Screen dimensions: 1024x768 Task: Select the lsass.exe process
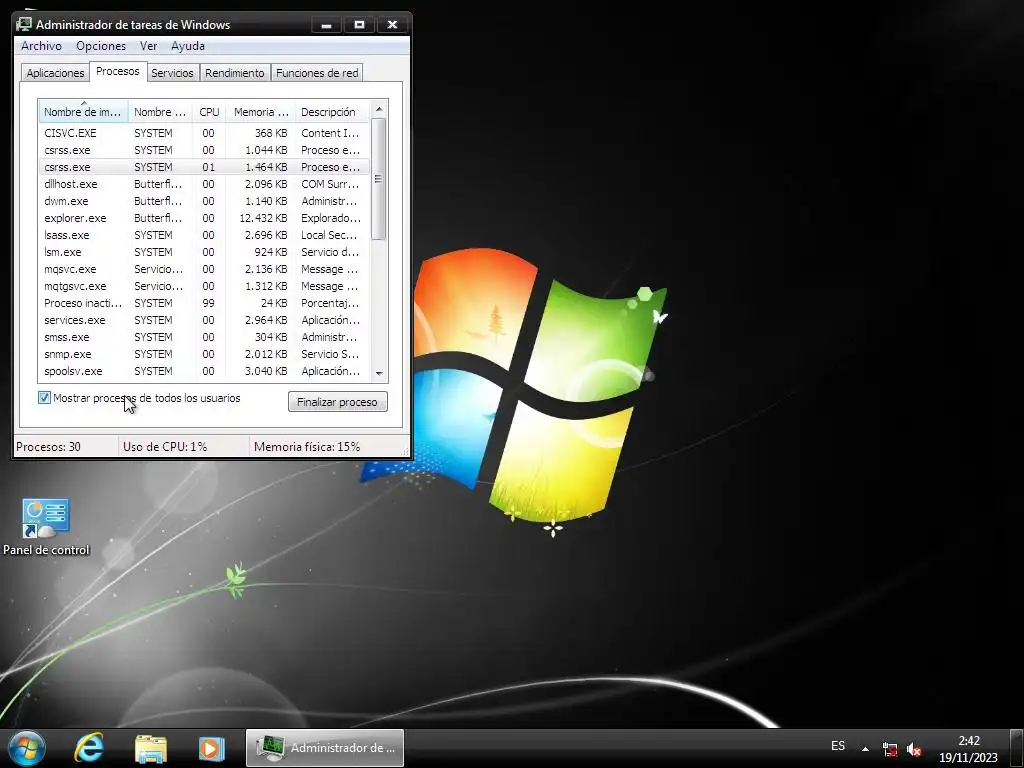coord(204,234)
